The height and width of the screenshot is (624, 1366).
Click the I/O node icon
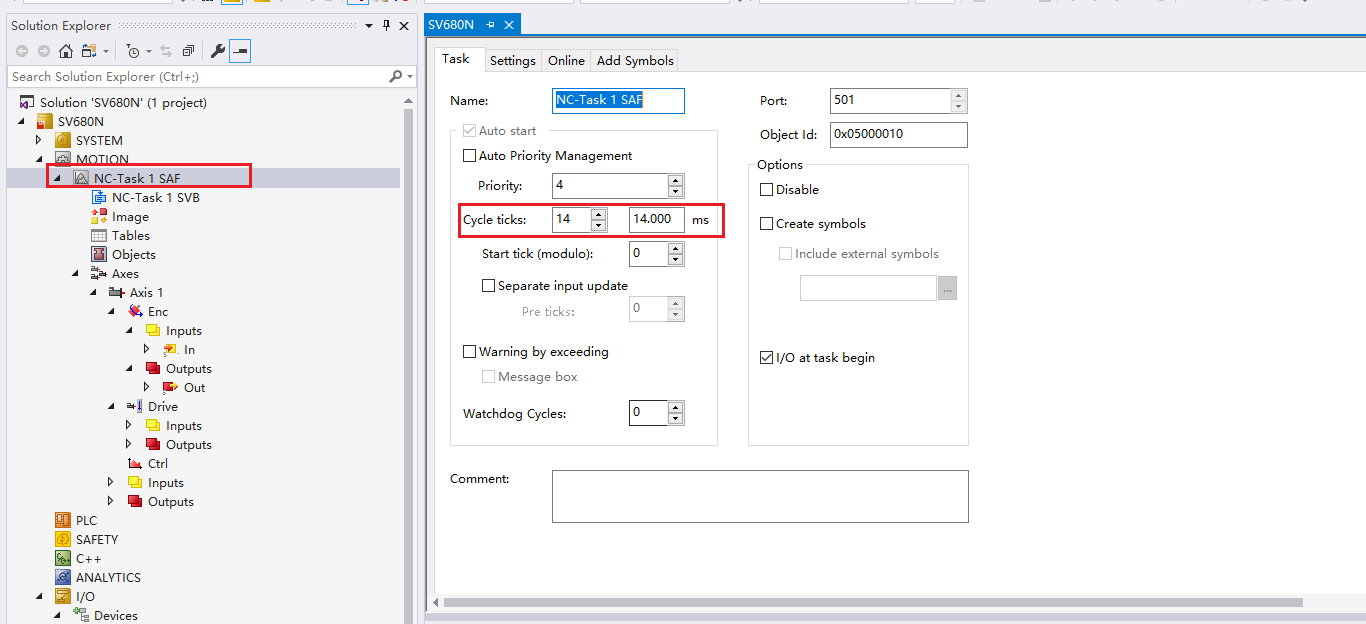pos(63,596)
